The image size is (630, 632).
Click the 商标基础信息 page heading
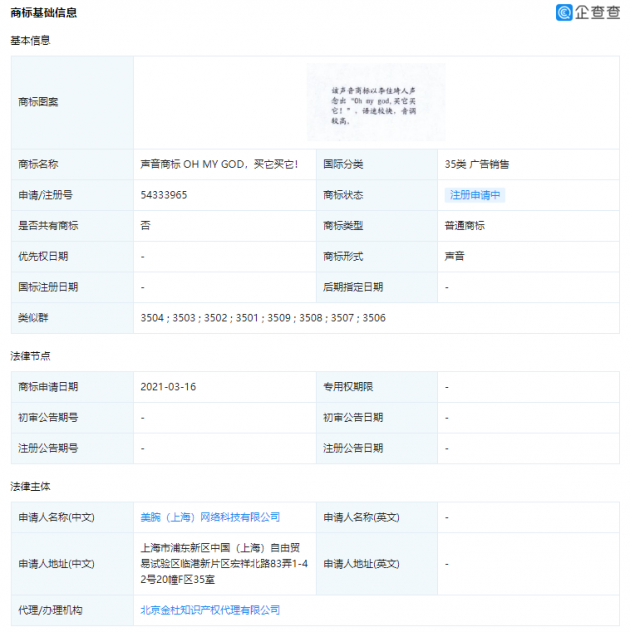[44, 13]
